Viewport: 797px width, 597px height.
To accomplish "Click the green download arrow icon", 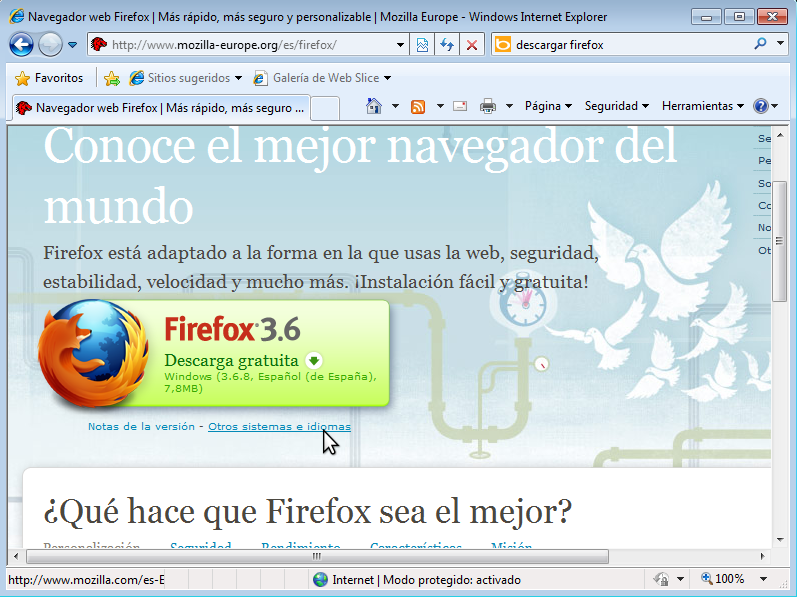I will (x=314, y=361).
